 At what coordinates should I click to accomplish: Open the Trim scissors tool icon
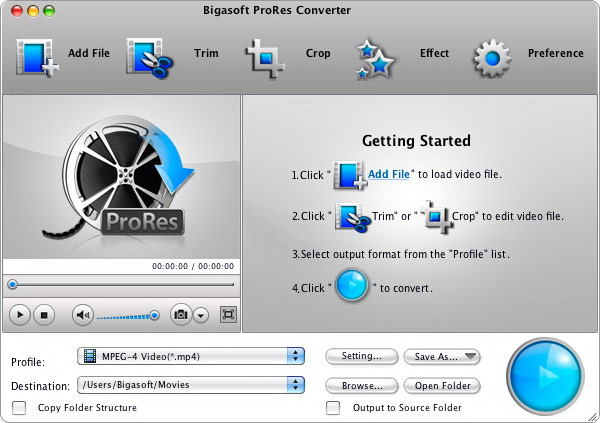point(150,58)
